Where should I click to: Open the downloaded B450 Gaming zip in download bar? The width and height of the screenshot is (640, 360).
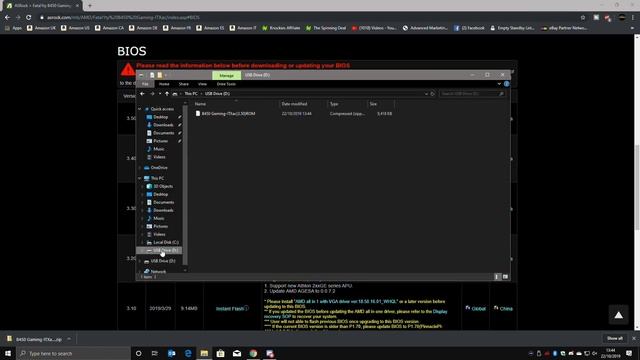coord(36,340)
